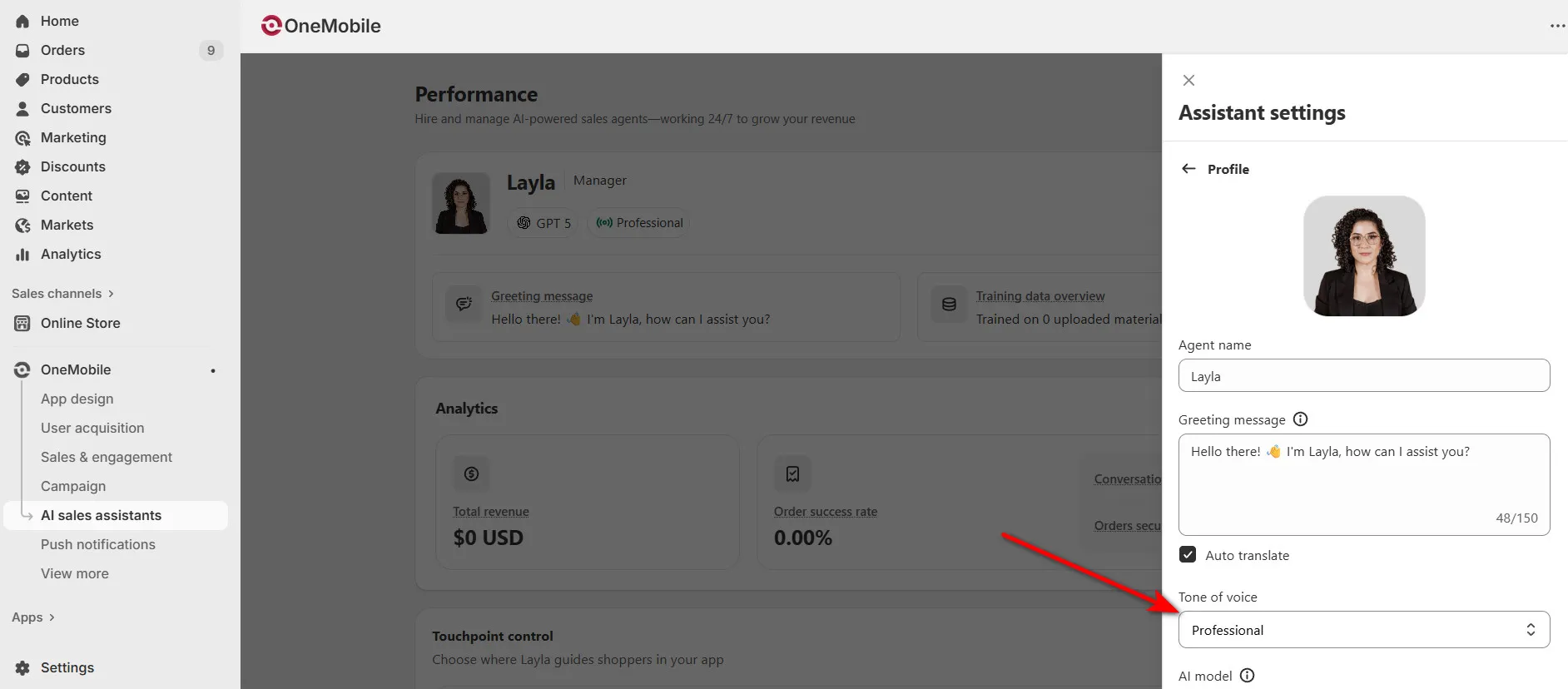
Task: Open Push notifications under OneMobile
Action: 98,545
